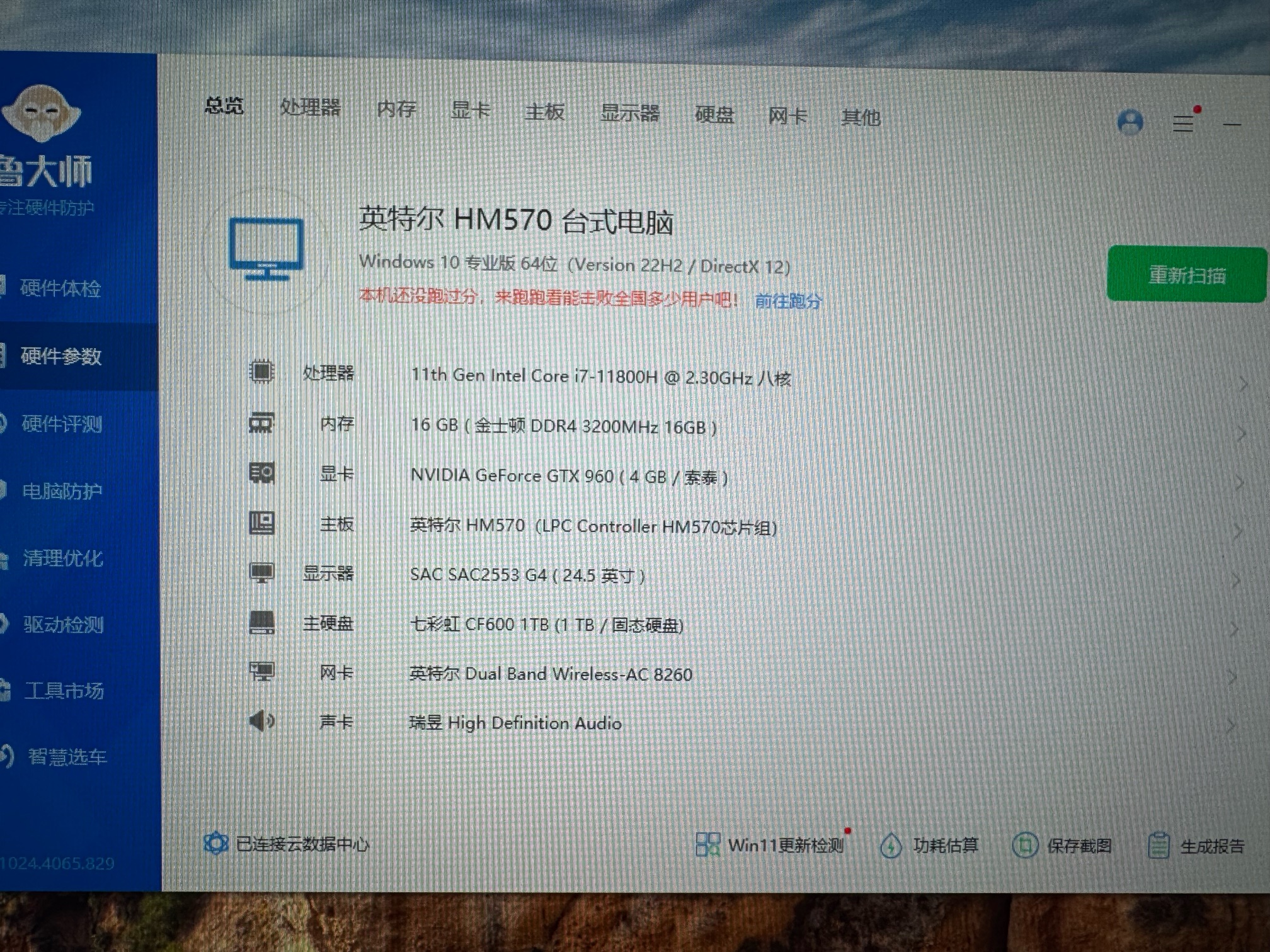Open 工具市场 in the sidebar
Image resolution: width=1270 pixels, height=952 pixels.
(x=64, y=691)
